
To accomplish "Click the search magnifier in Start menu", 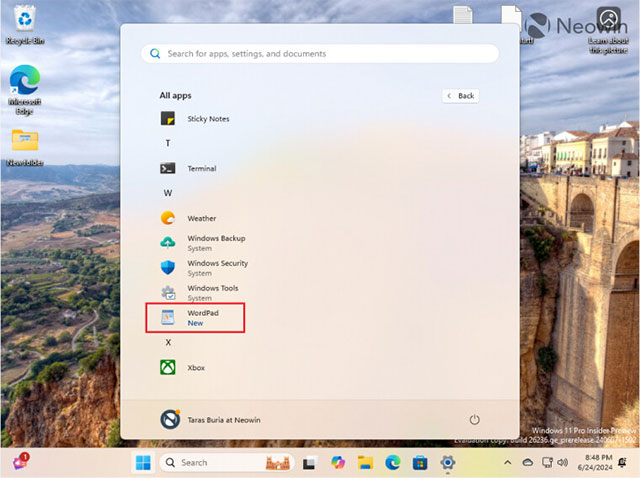I will pyautogui.click(x=155, y=53).
